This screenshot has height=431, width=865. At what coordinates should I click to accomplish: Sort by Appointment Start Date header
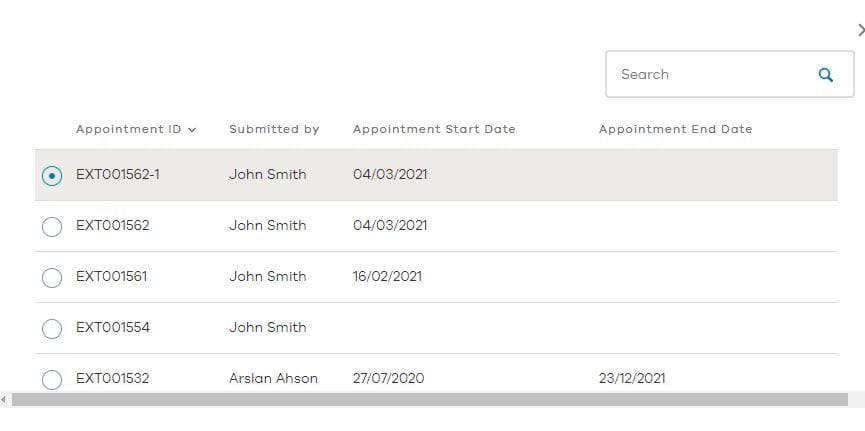pyautogui.click(x=434, y=129)
